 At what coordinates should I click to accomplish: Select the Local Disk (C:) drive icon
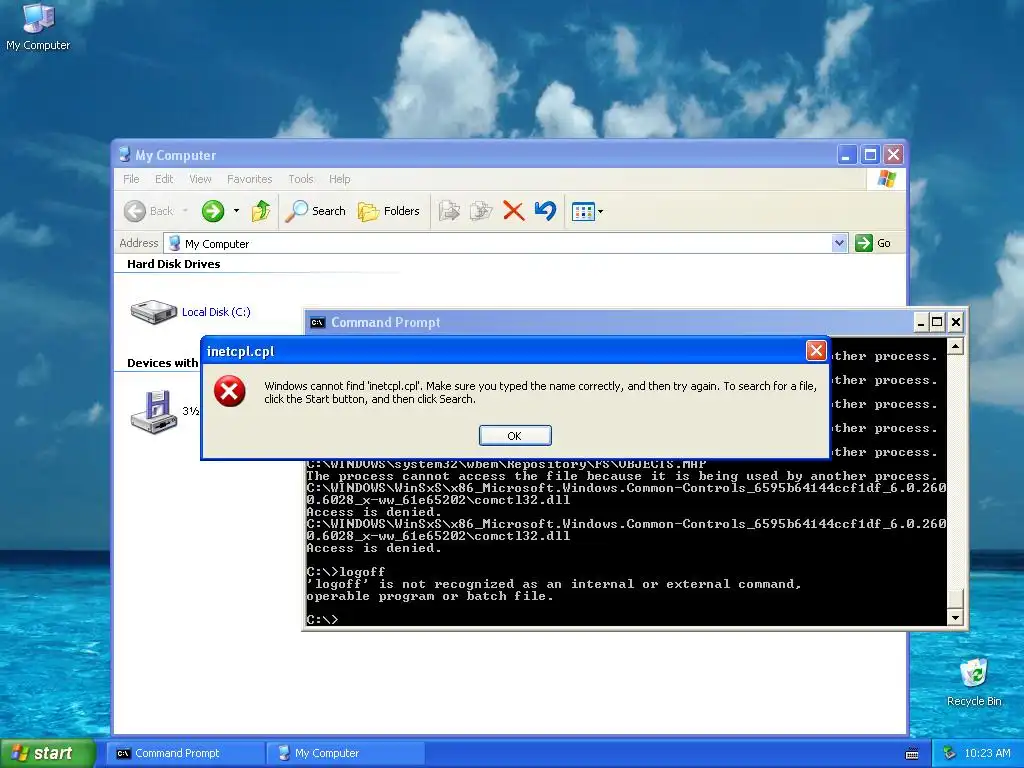(153, 312)
